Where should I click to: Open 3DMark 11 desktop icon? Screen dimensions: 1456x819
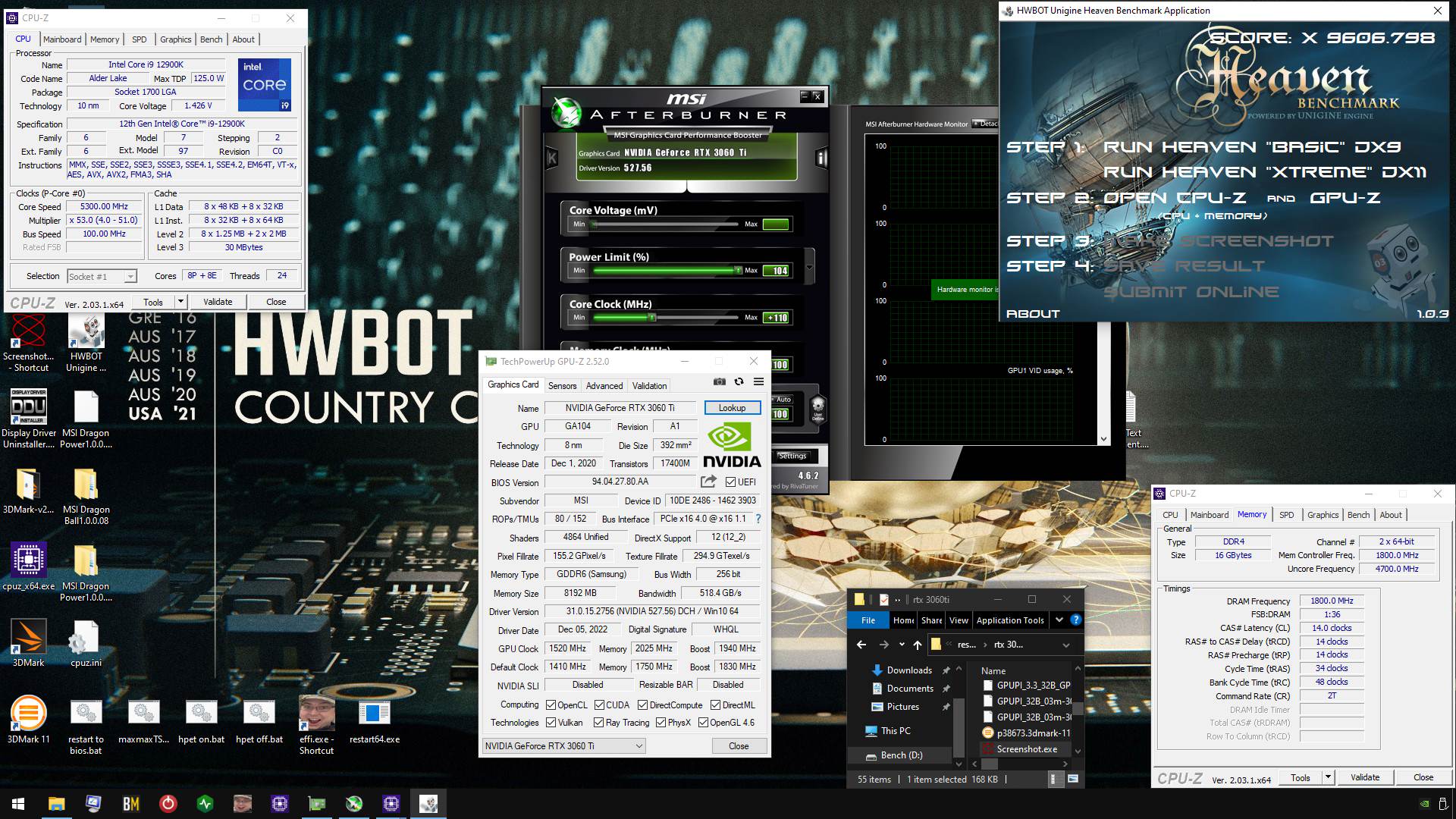[x=28, y=720]
